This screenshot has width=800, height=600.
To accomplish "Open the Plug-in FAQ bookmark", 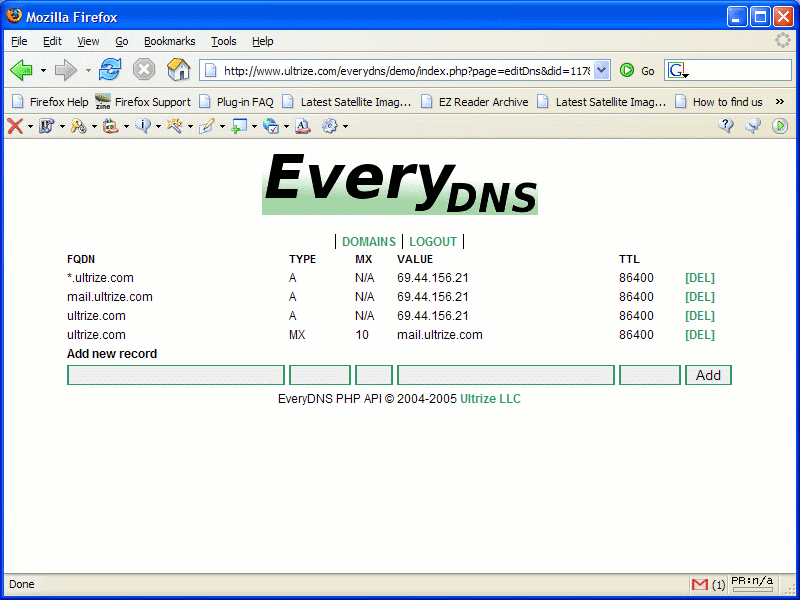I will point(236,102).
